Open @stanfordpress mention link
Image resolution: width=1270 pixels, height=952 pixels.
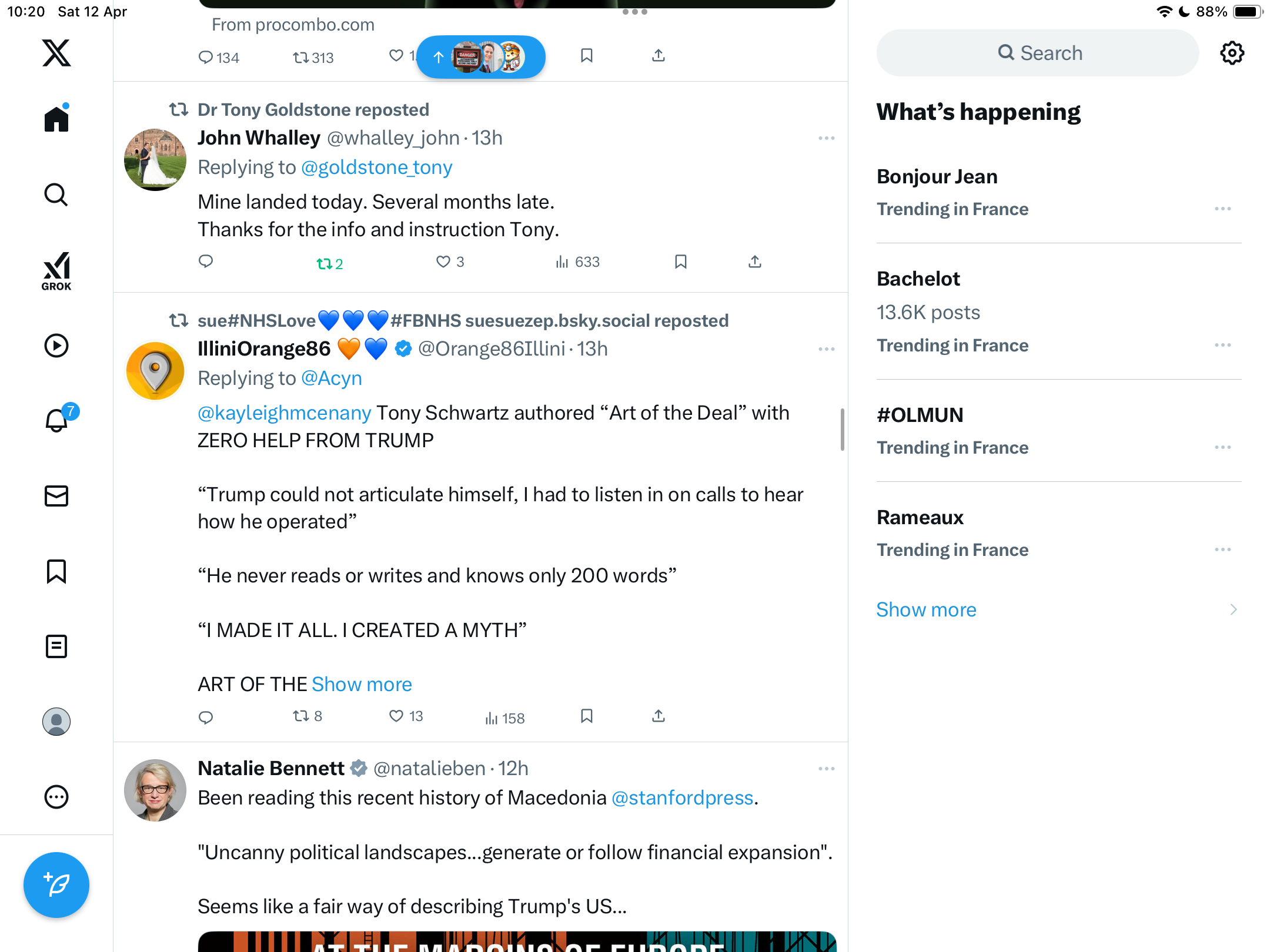coord(683,797)
